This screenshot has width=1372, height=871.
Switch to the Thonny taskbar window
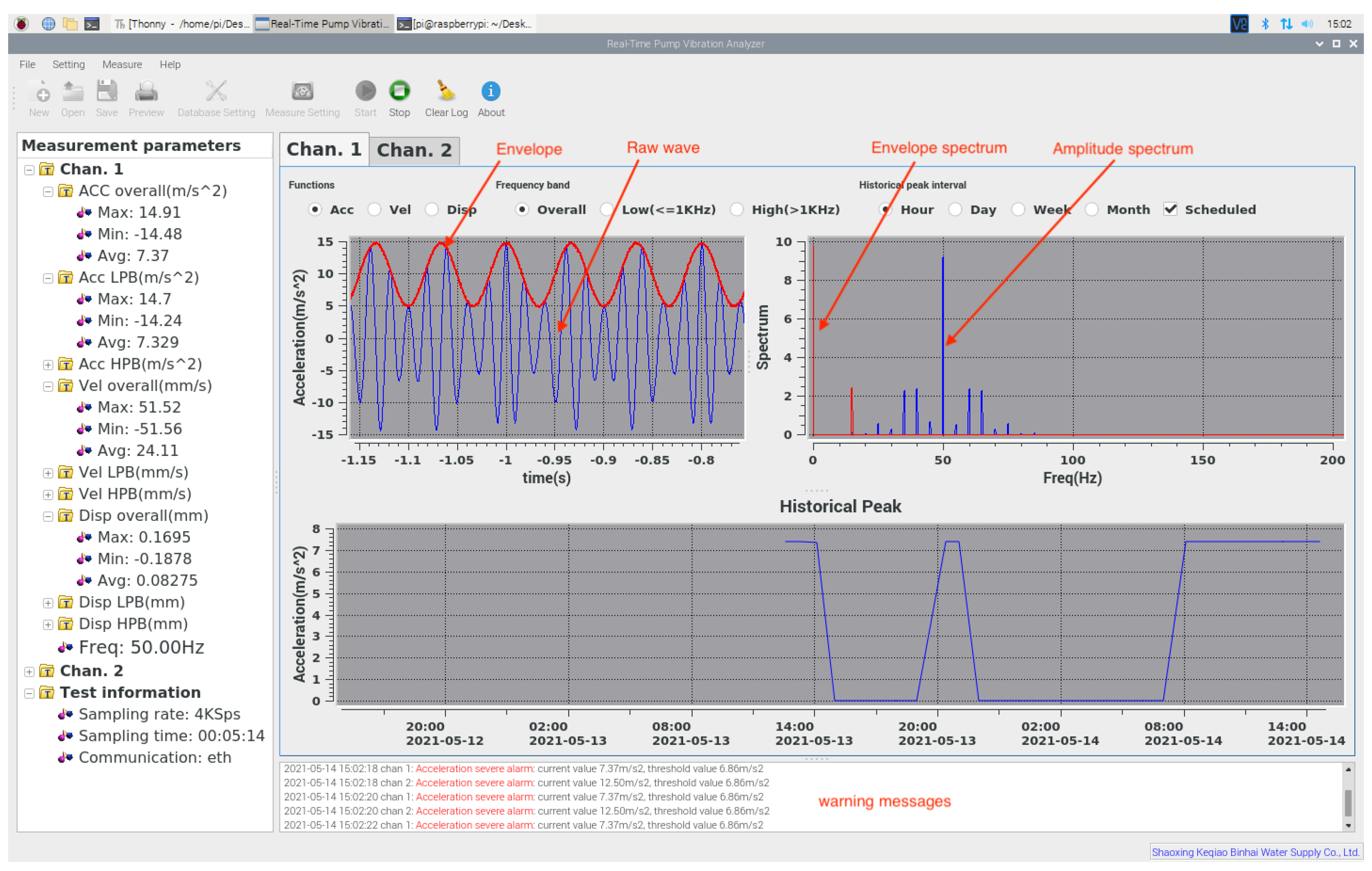(181, 24)
